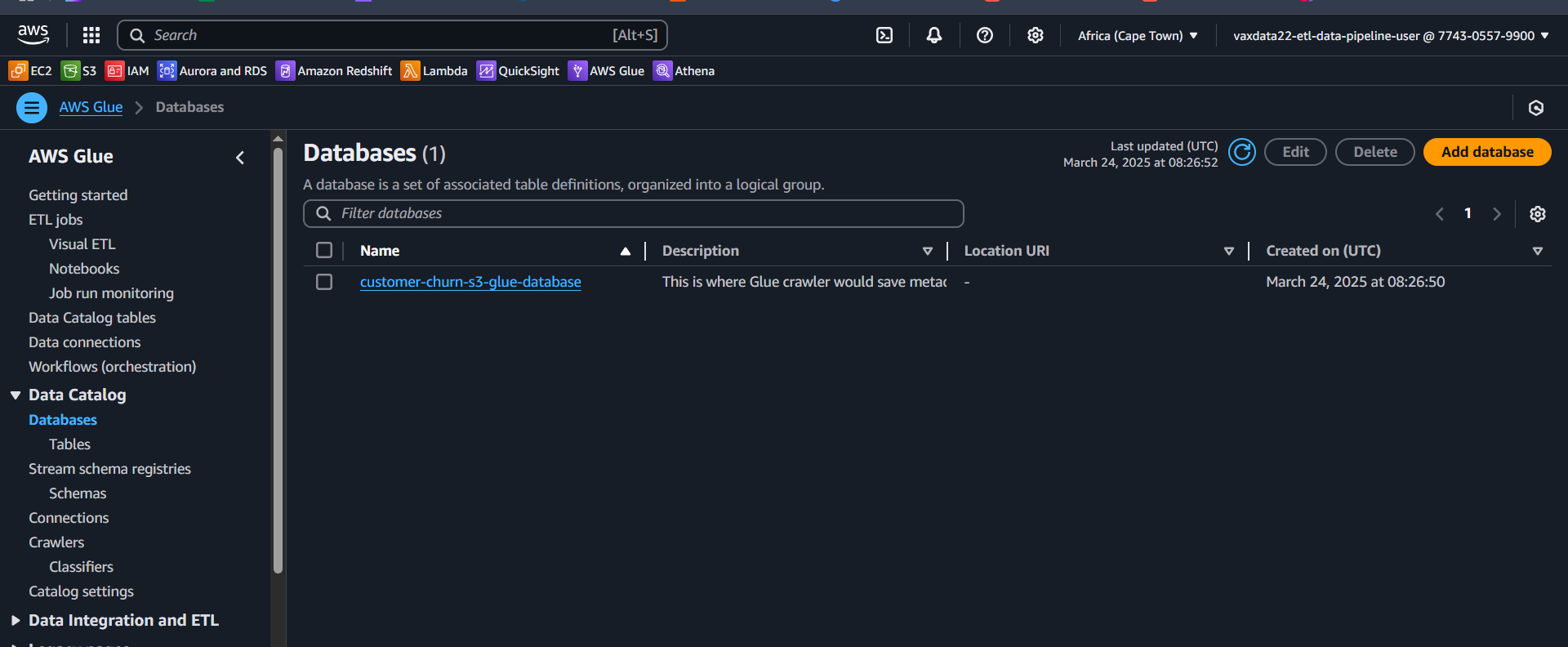
Task: Click the Name column header
Action: [x=380, y=251]
